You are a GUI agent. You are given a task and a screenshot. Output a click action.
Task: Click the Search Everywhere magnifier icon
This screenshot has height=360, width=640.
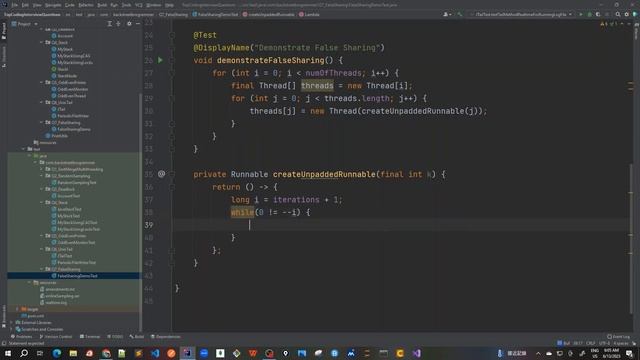(x=618, y=14)
